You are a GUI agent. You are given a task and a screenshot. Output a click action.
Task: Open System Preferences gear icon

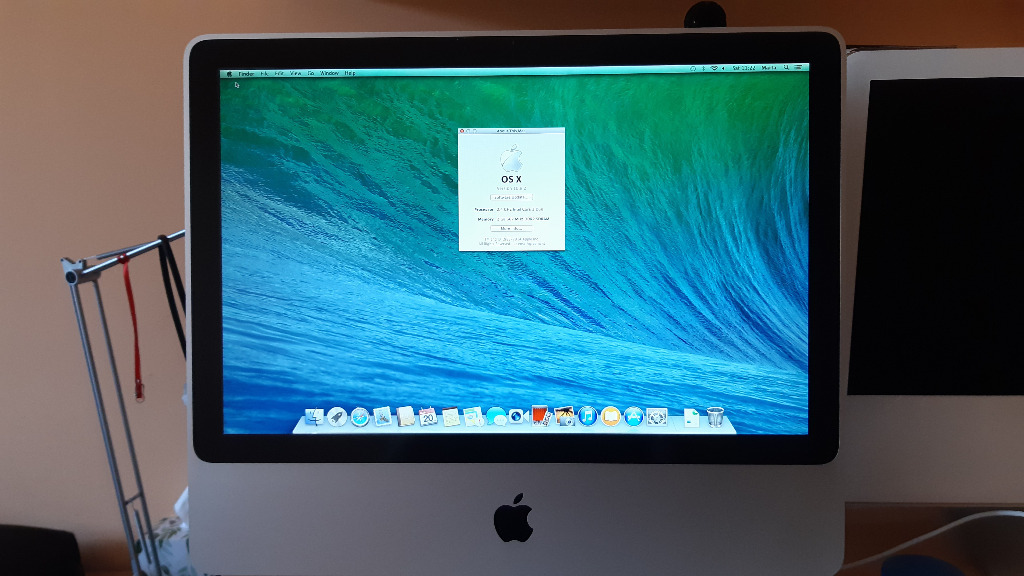tap(656, 417)
